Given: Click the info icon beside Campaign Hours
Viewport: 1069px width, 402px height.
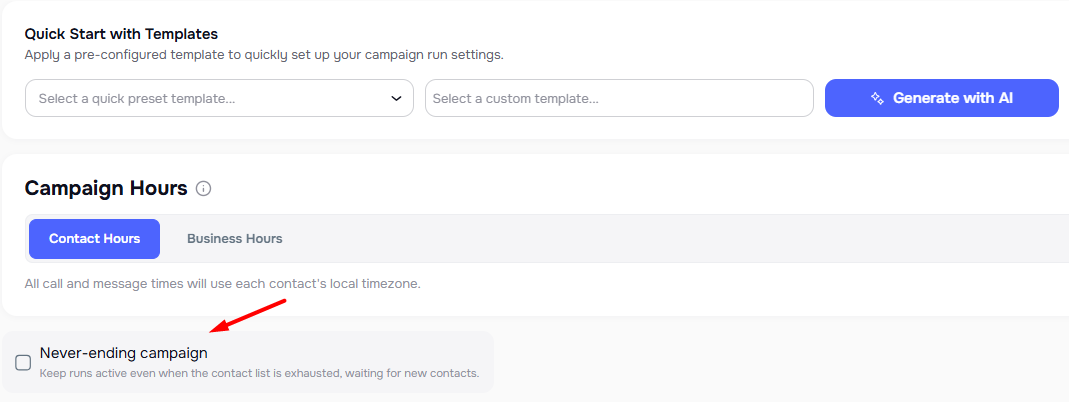Looking at the screenshot, I should (204, 189).
